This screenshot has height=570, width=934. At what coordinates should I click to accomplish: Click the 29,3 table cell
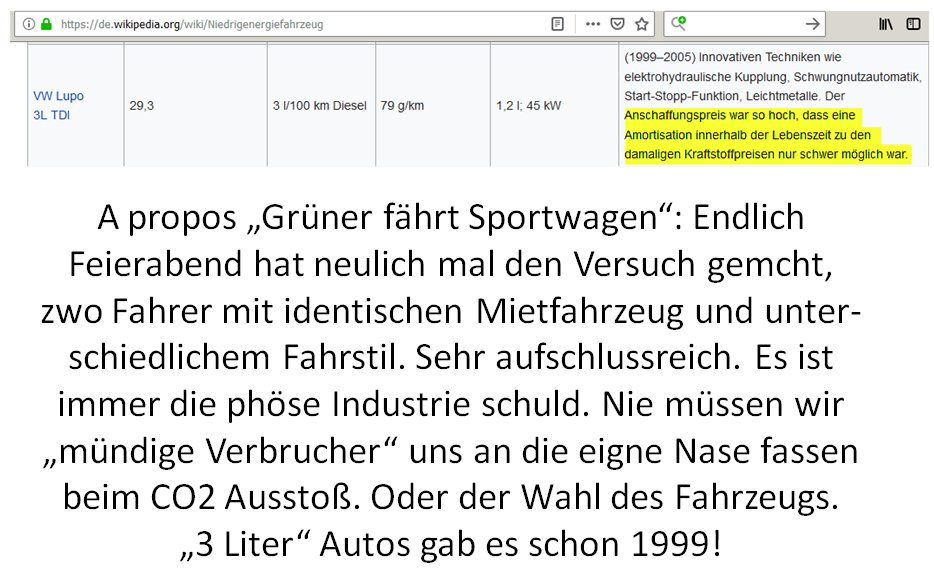pos(142,105)
